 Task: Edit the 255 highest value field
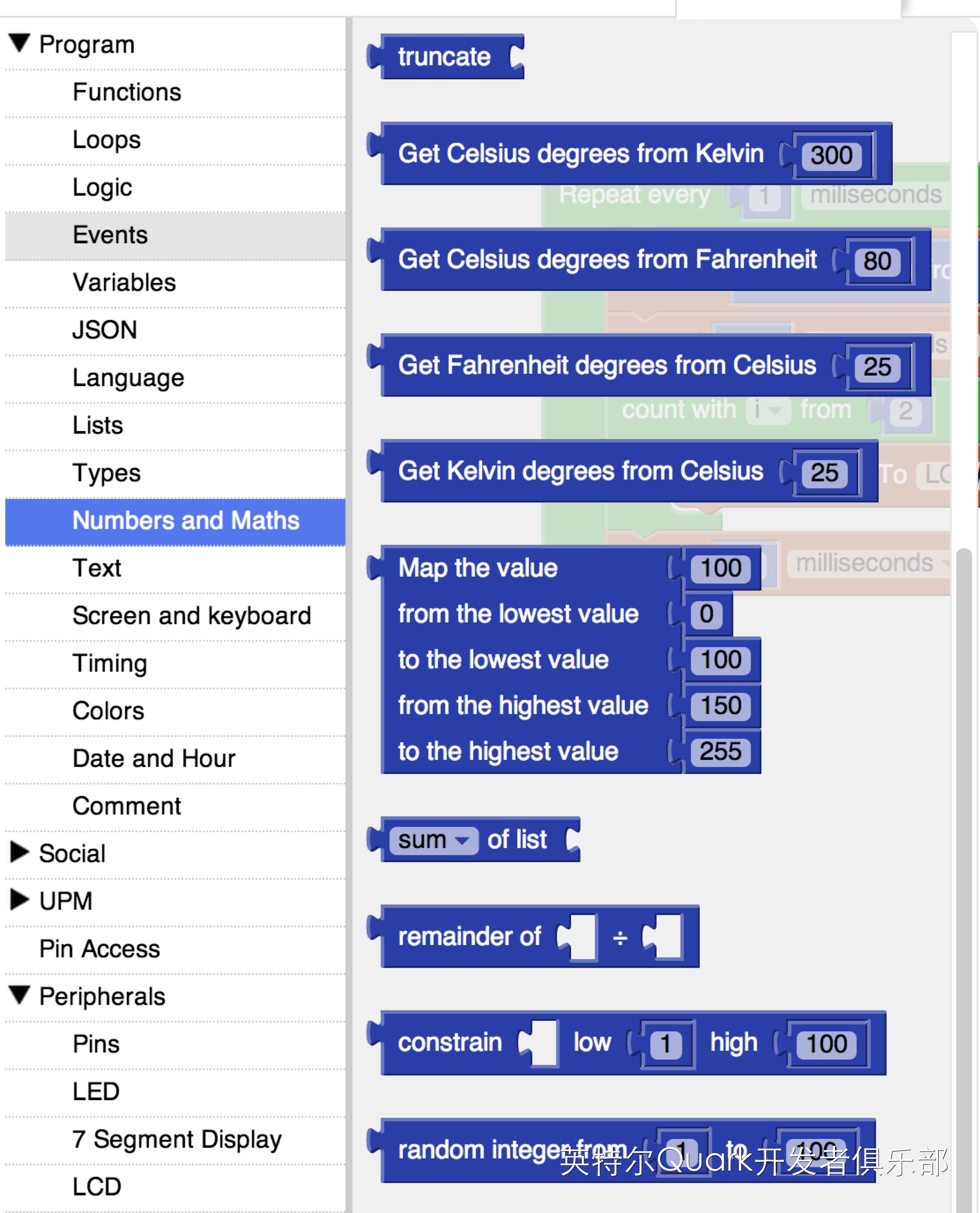click(720, 752)
